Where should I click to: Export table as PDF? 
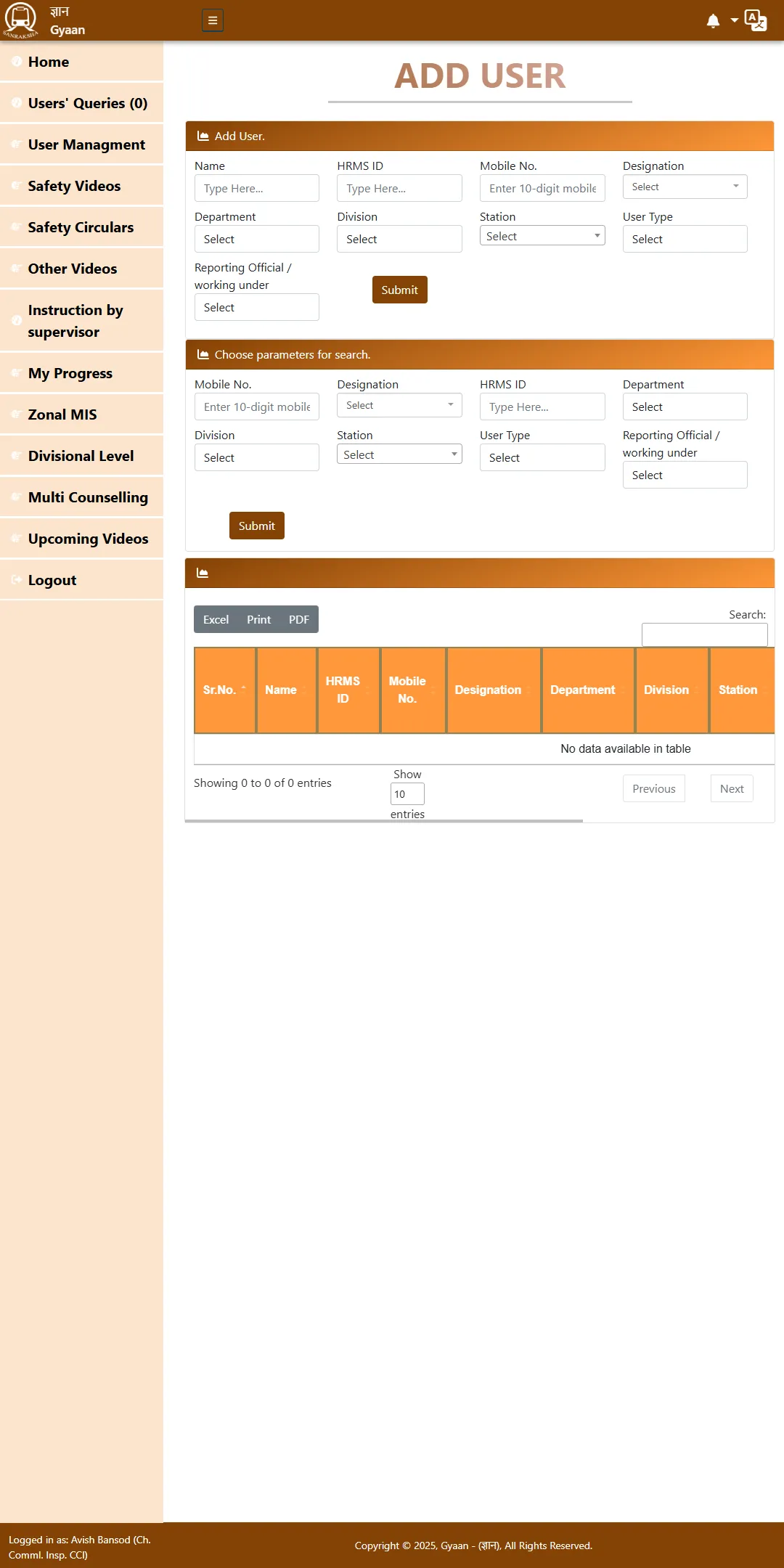tap(299, 619)
